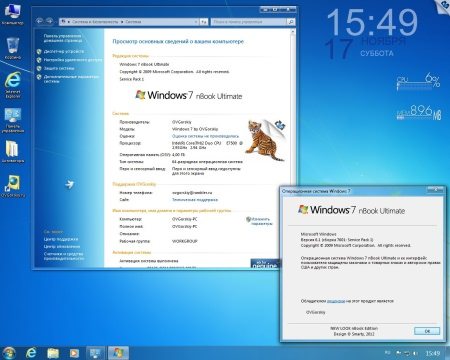Switch to the System window taskbar button
The width and height of the screenshot is (450, 360).
point(96,353)
